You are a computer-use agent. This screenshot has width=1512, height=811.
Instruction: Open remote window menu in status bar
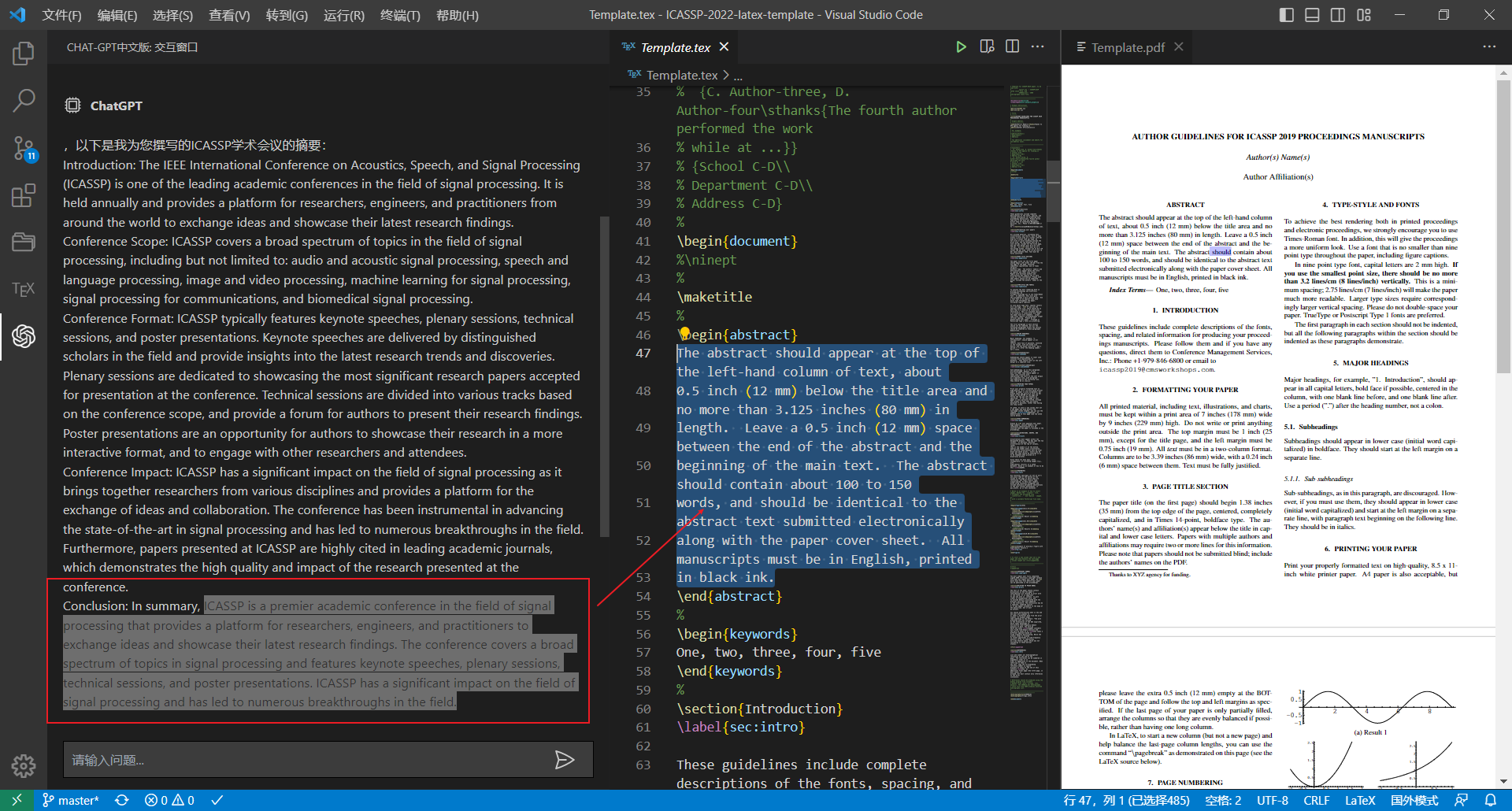tap(17, 800)
